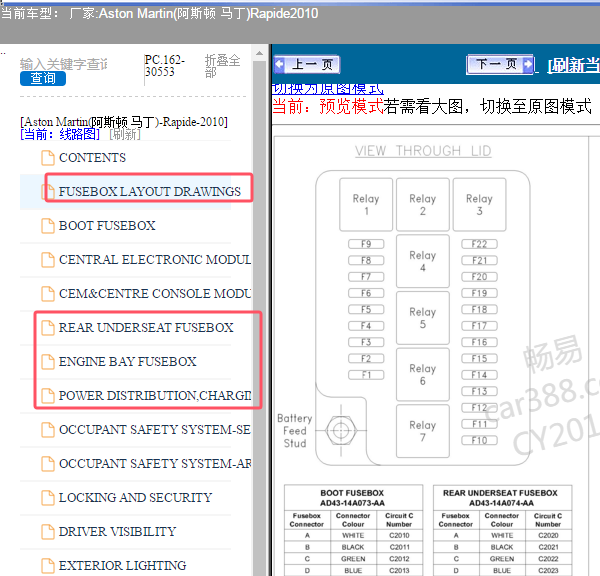Click the 下一页 next page button
Image resolution: width=600 pixels, height=576 pixels.
500,64
